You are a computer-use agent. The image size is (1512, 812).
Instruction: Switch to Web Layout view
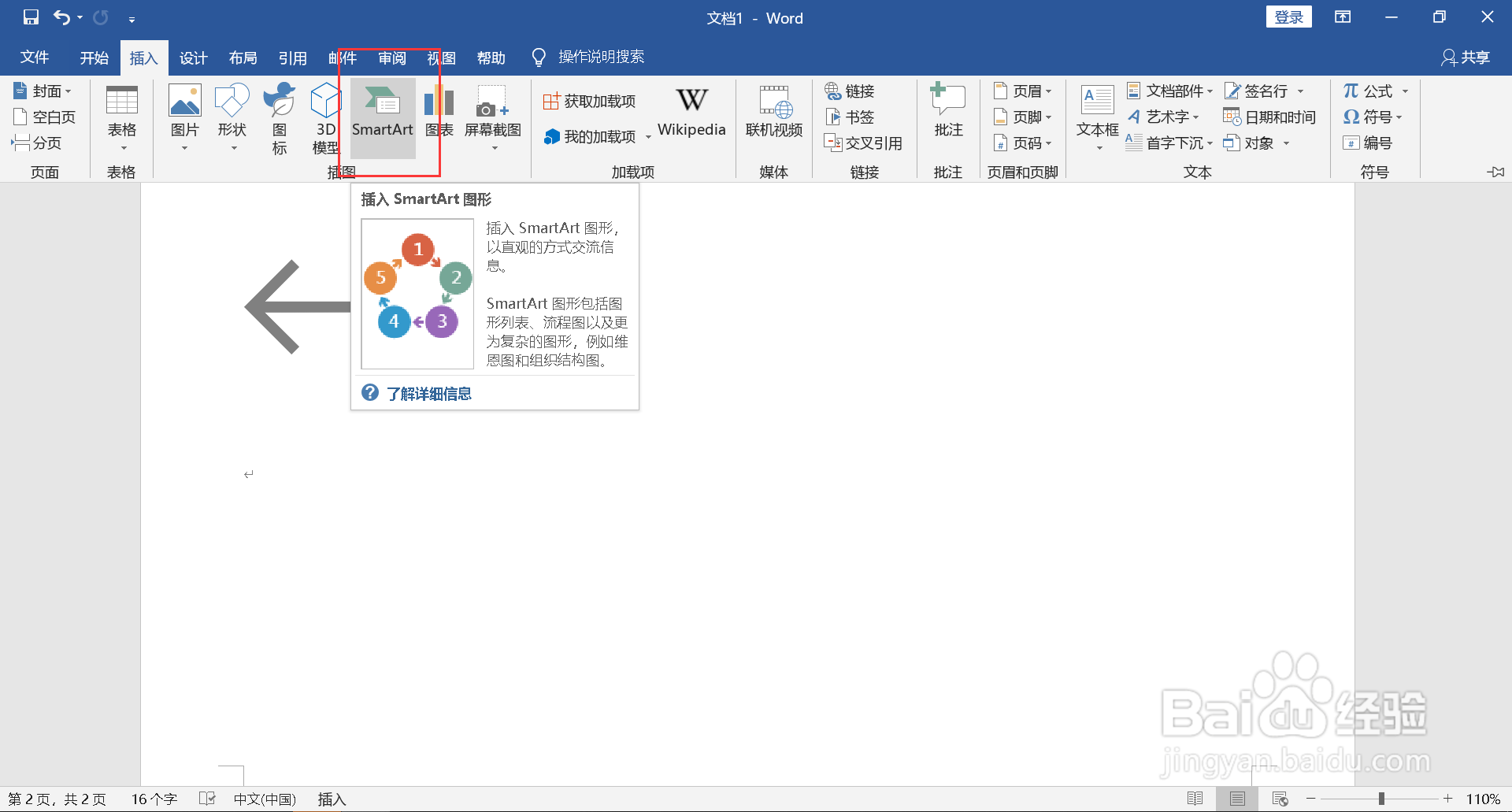point(1280,799)
